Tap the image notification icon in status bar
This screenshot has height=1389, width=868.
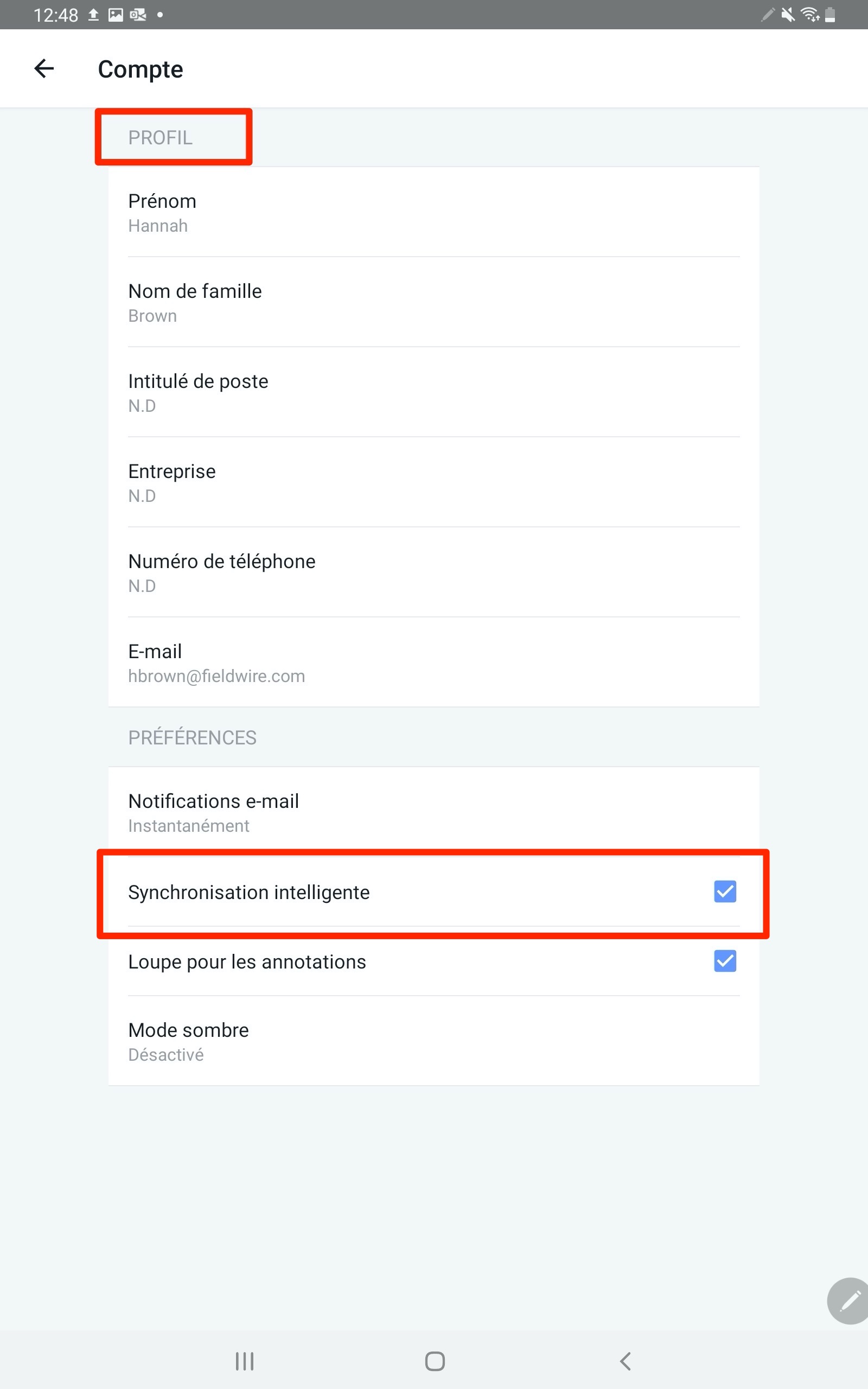(x=116, y=15)
